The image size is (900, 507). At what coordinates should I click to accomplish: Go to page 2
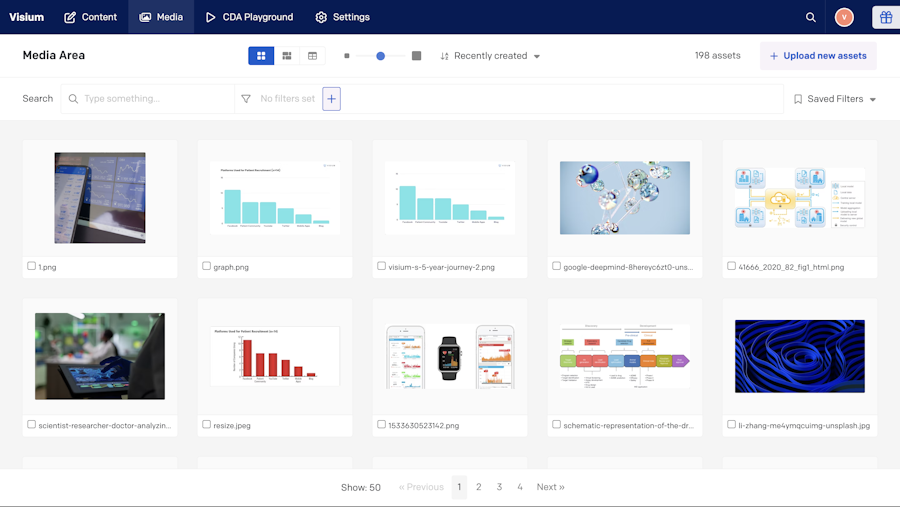pos(479,487)
